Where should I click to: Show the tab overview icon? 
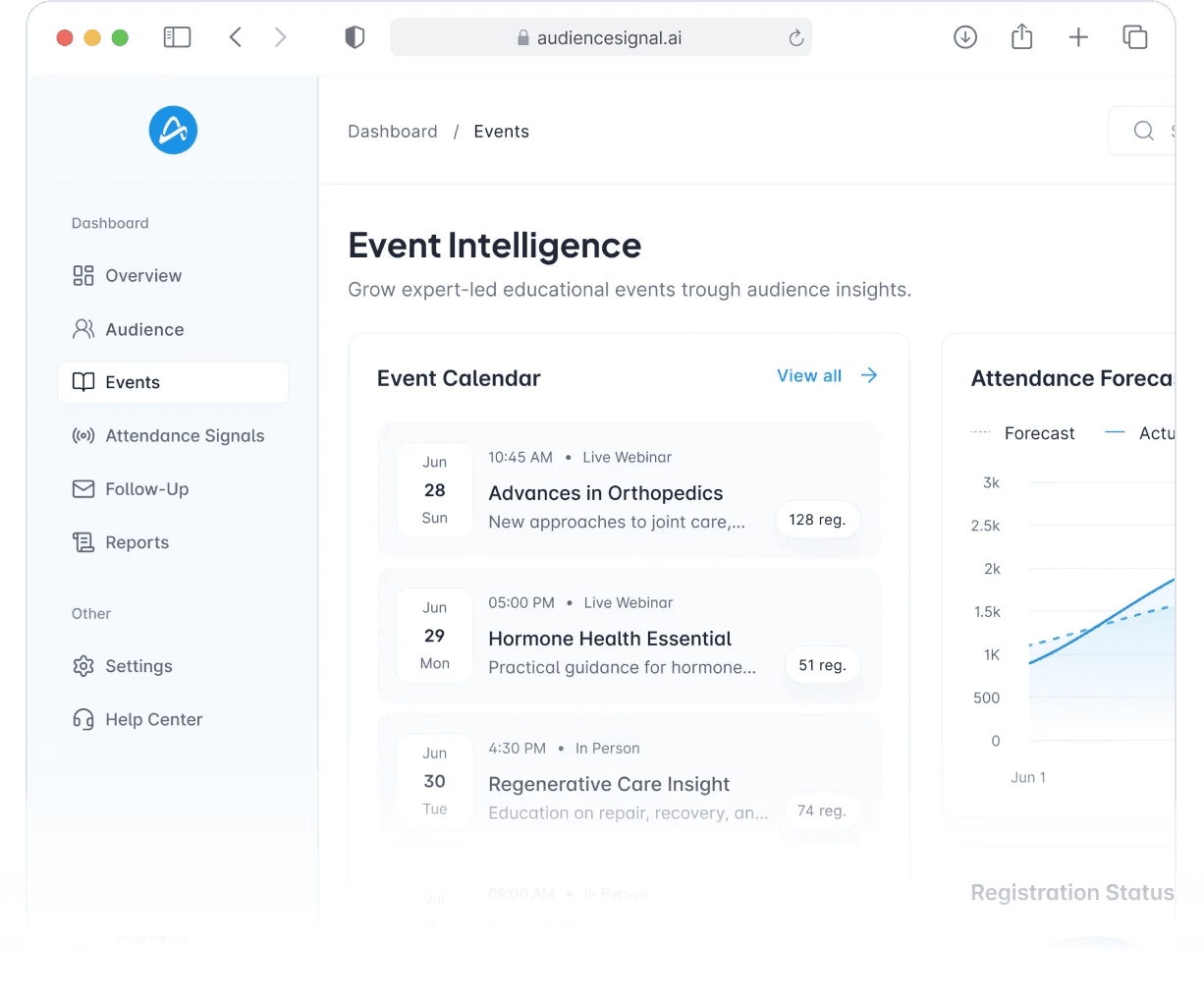point(1134,37)
